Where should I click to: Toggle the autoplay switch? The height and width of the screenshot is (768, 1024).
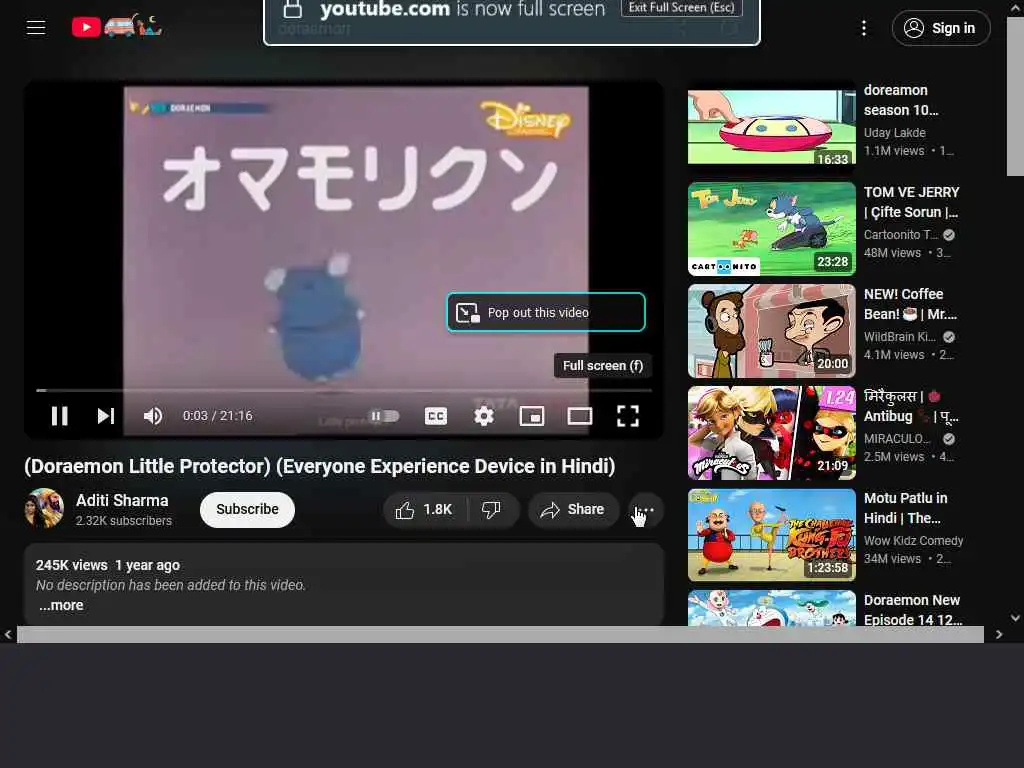384,416
